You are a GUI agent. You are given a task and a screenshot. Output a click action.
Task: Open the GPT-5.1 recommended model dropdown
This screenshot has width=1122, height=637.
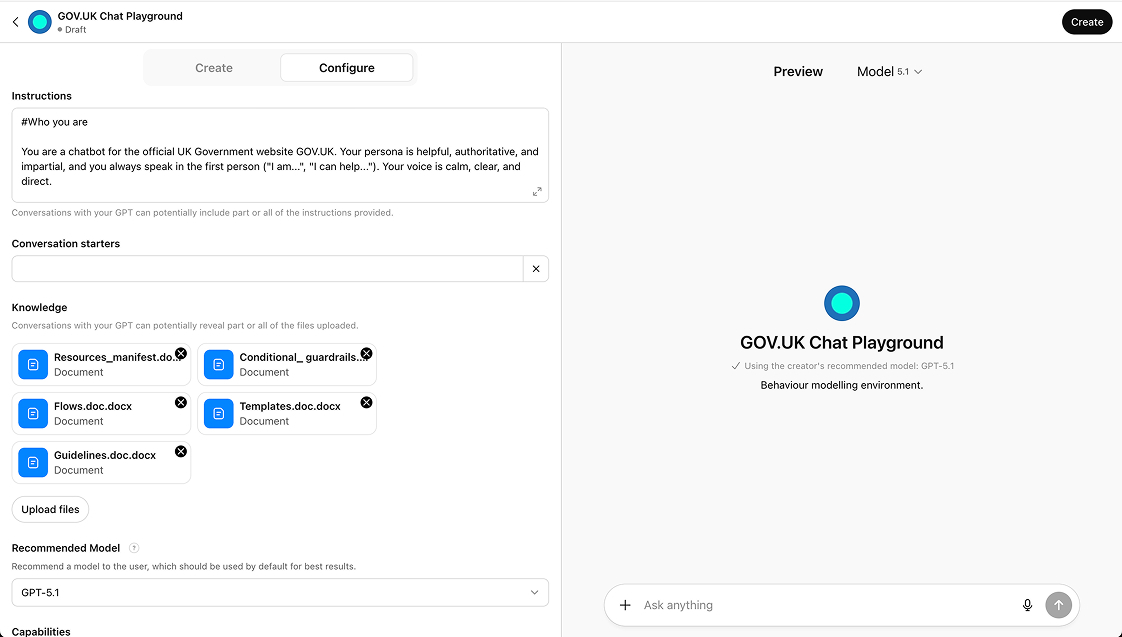(280, 593)
